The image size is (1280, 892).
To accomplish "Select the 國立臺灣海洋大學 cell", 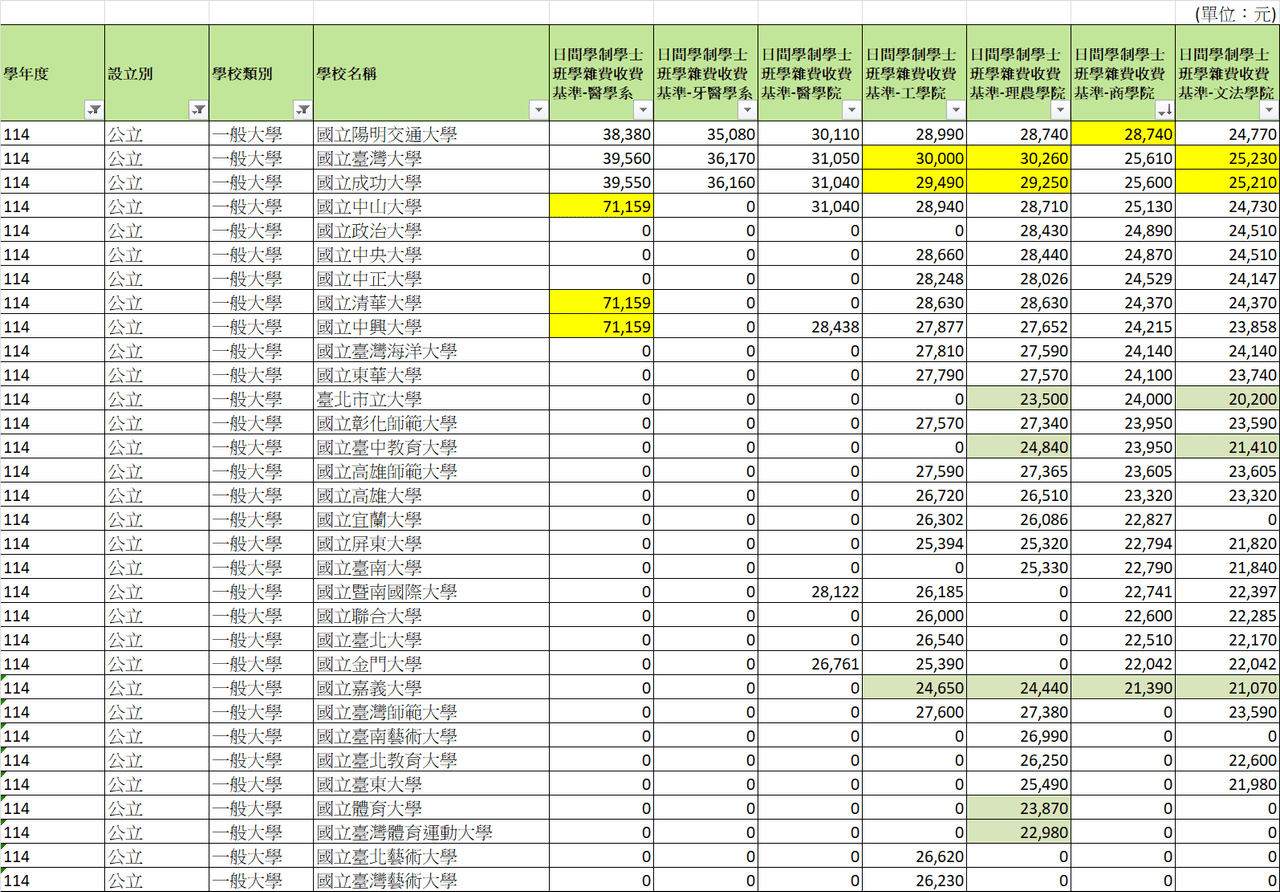I will 431,350.
